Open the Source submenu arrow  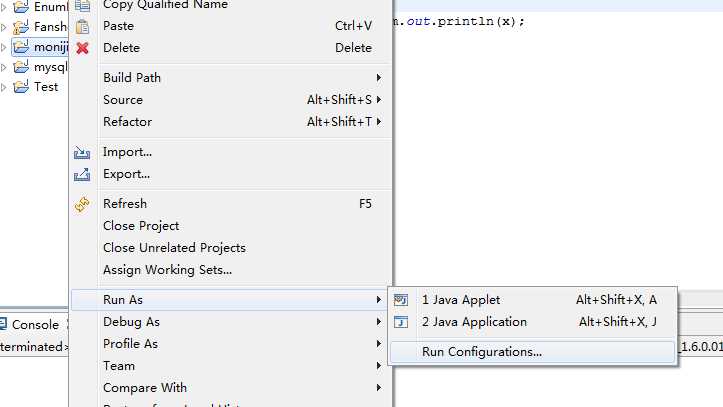(379, 100)
